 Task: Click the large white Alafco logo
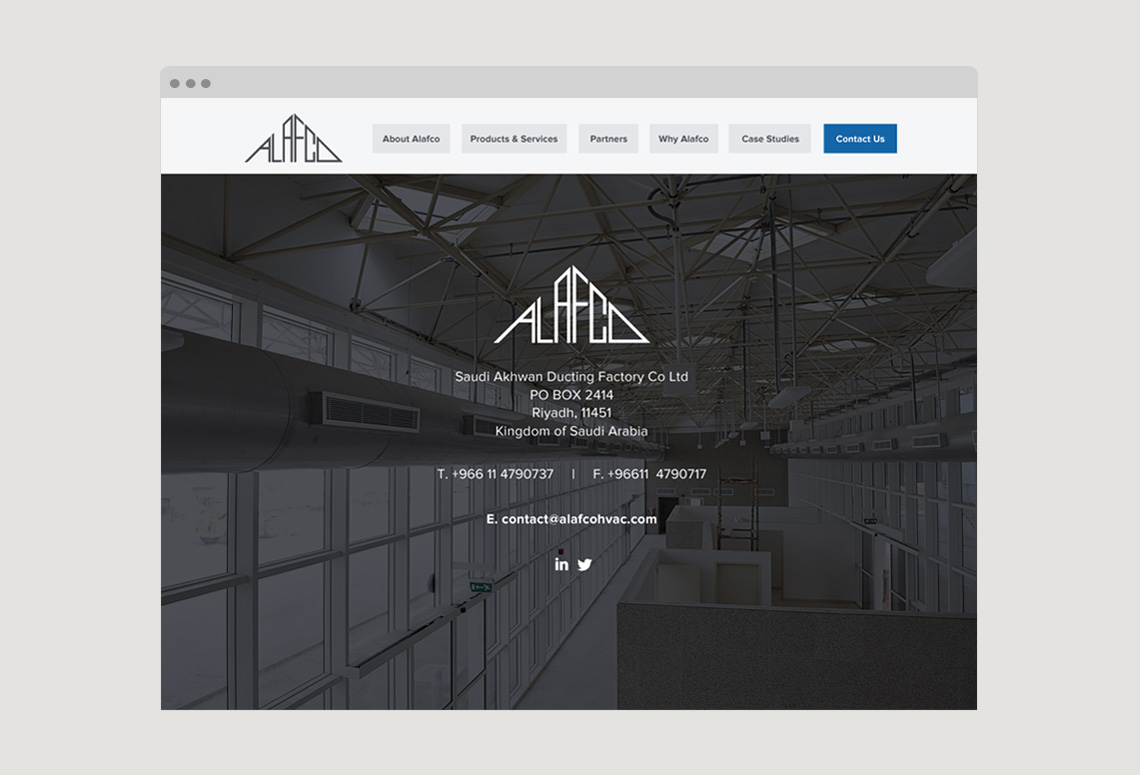pos(571,307)
